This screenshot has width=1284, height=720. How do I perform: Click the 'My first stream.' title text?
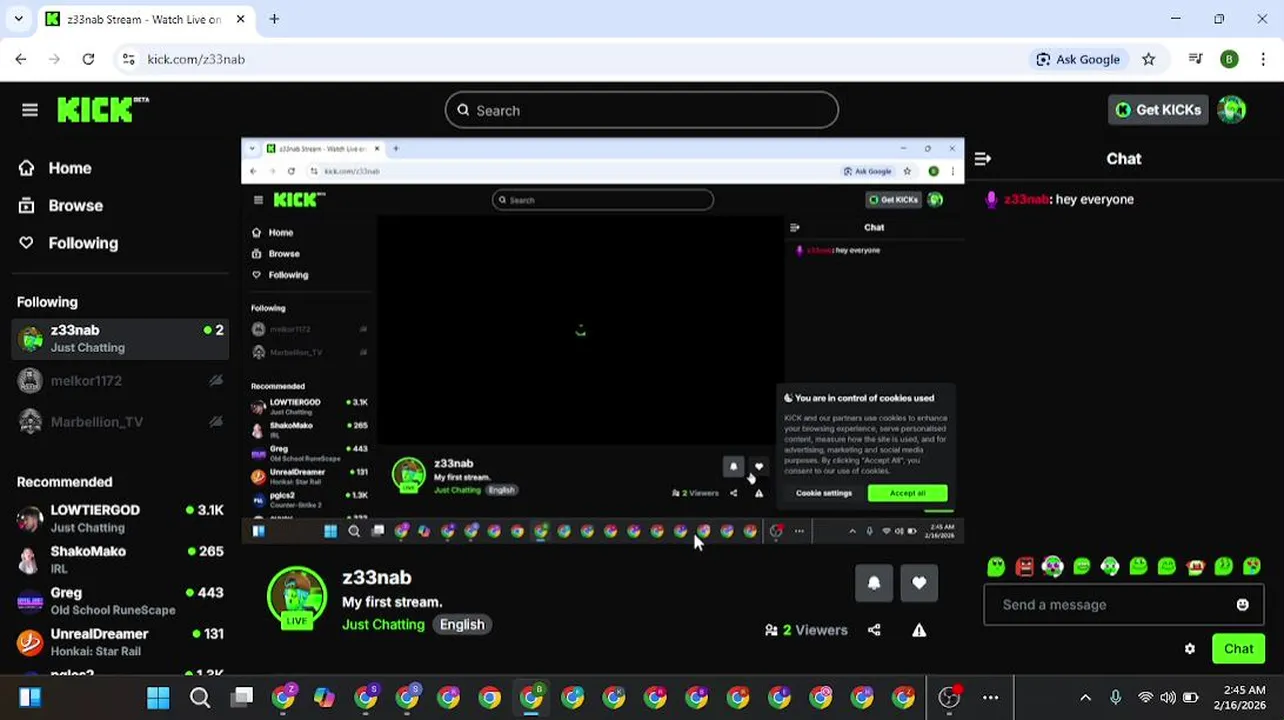tap(392, 602)
